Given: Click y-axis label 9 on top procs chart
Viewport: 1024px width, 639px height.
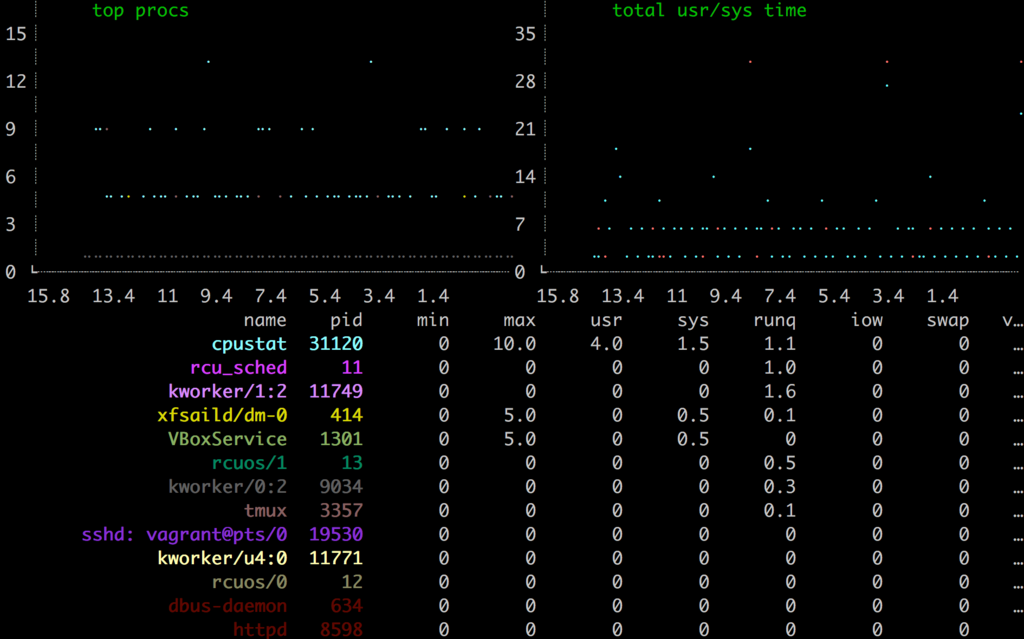Looking at the screenshot, I should 10,129.
